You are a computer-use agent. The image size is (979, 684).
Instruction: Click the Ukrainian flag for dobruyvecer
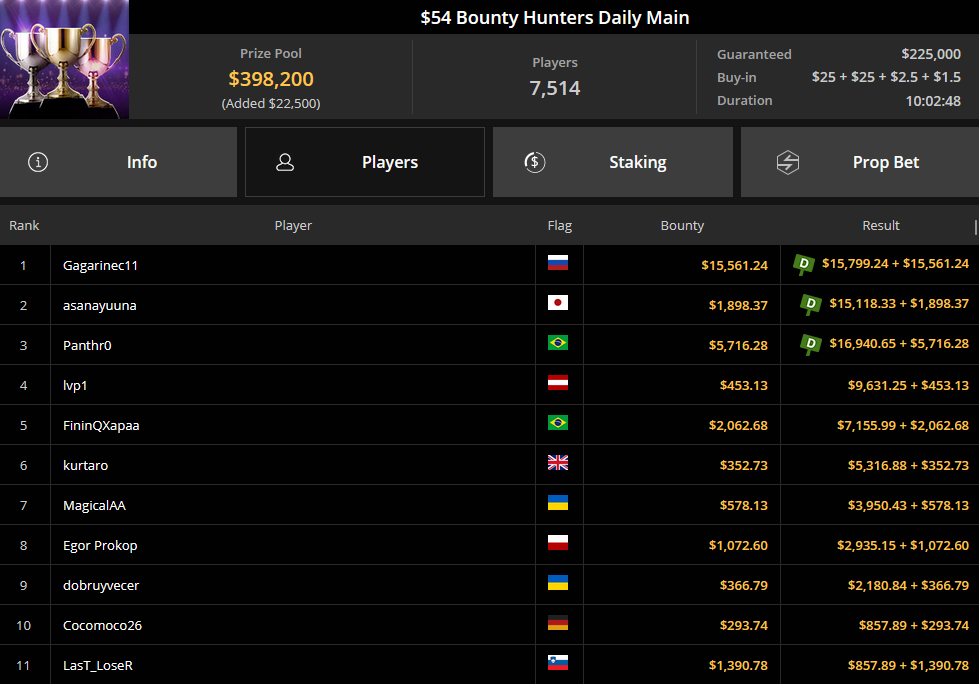point(558,582)
